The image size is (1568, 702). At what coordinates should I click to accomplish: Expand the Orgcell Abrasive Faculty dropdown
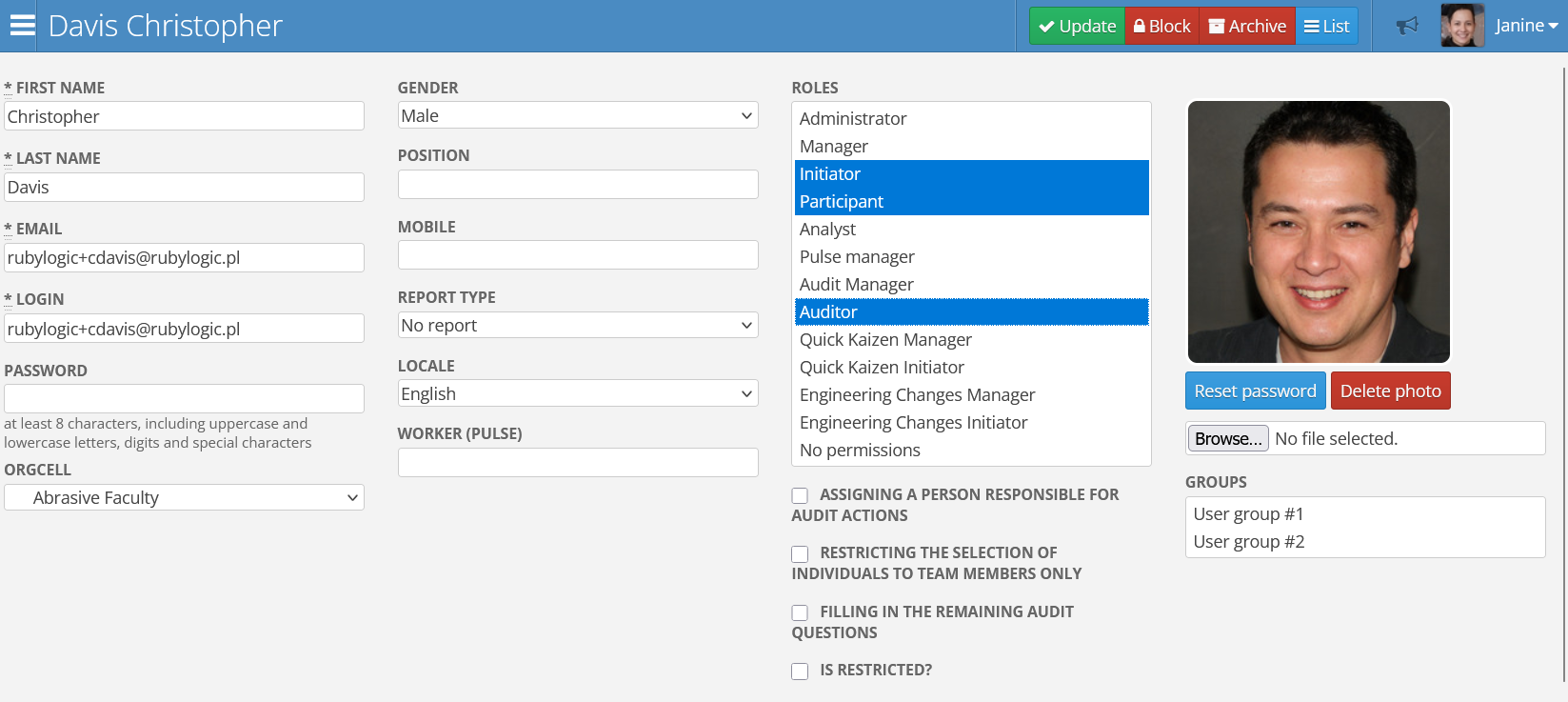click(184, 497)
